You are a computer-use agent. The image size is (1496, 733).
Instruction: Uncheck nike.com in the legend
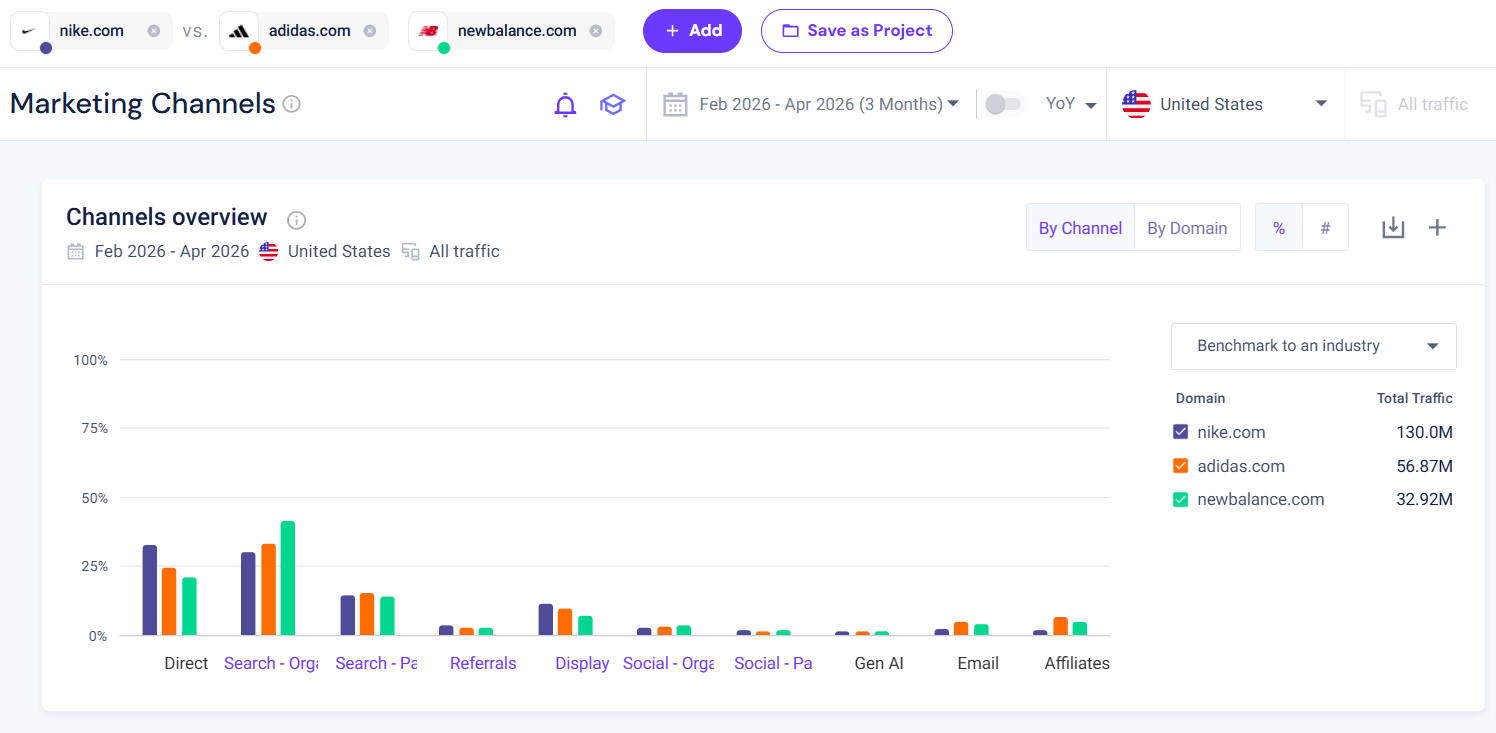[x=1180, y=433]
